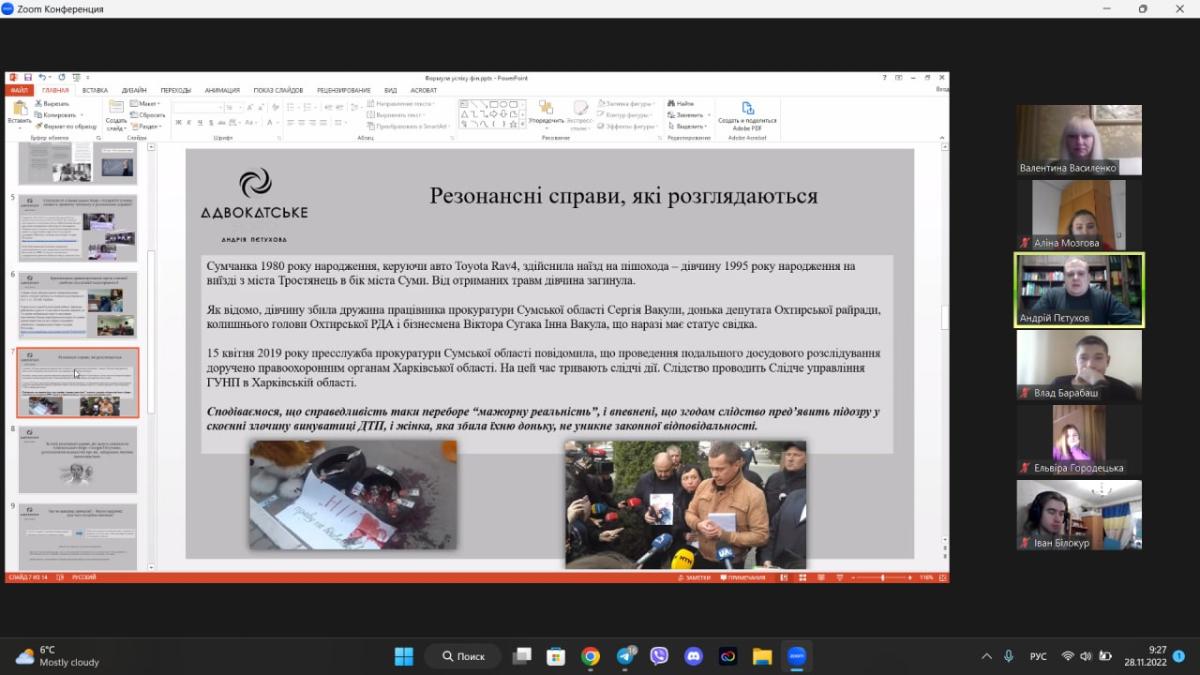Screen dimensions: 1200x675
Task: Click Эффекты фигуры (Shape Effects) button
Action: [628, 126]
